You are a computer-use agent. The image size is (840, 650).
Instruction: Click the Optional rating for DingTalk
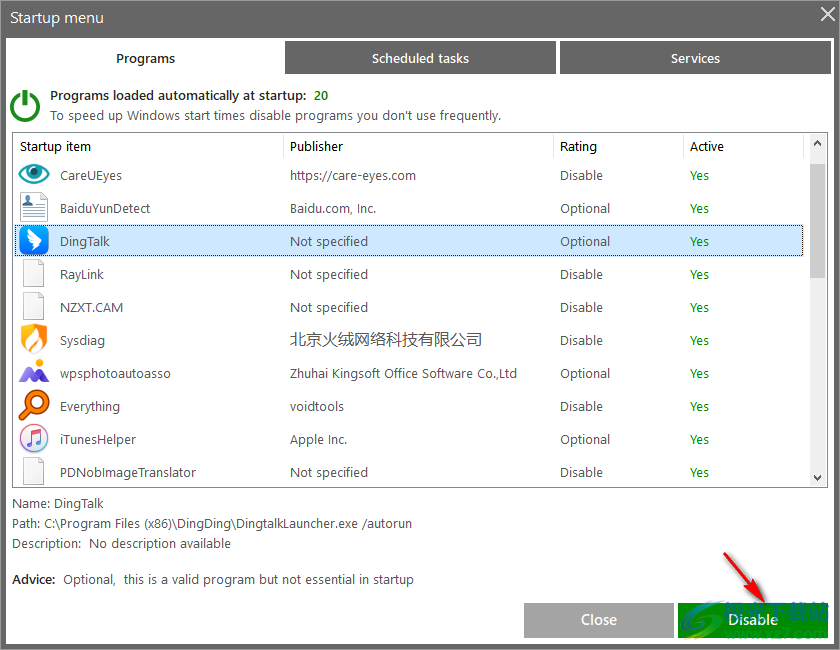tap(584, 242)
